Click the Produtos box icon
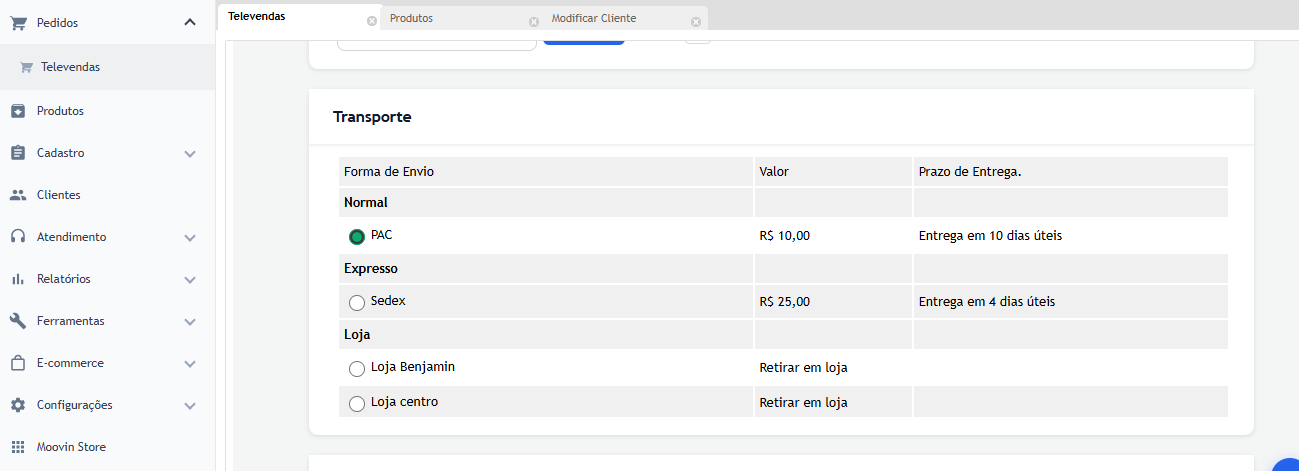 click(x=18, y=111)
